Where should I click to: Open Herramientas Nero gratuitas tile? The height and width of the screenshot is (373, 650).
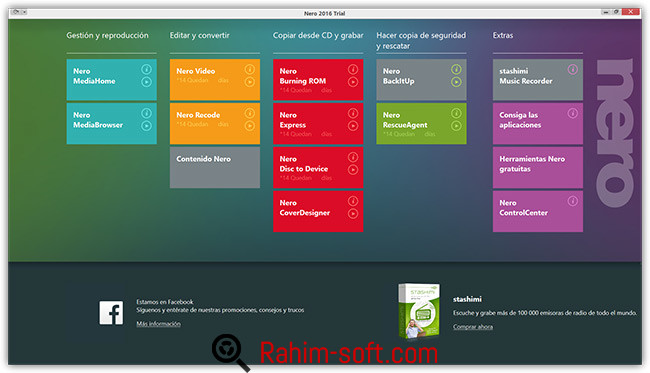pyautogui.click(x=538, y=167)
